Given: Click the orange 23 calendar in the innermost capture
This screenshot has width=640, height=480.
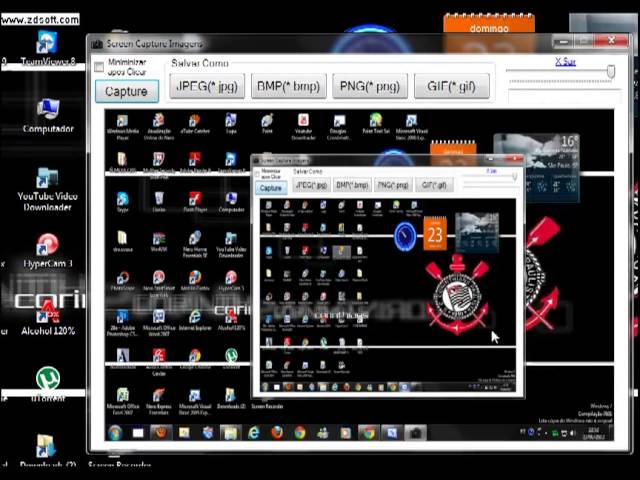Looking at the screenshot, I should 435,234.
